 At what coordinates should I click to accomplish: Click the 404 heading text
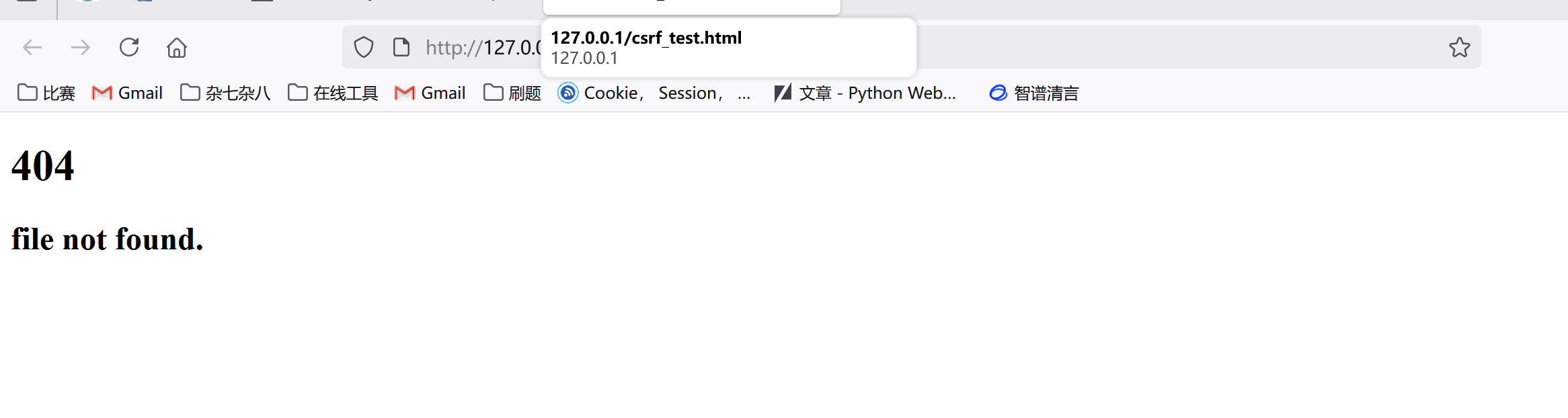[43, 166]
